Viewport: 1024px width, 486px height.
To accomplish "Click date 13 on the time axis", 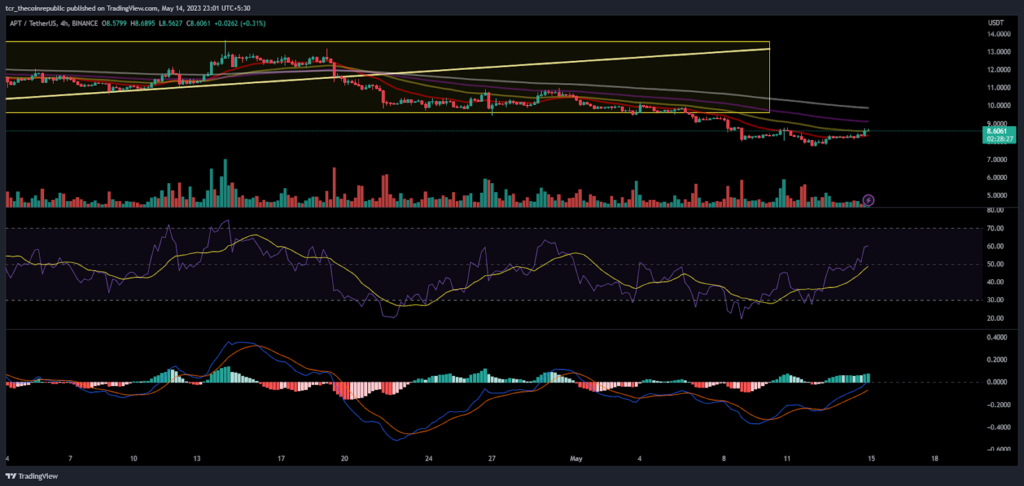I will (x=197, y=459).
